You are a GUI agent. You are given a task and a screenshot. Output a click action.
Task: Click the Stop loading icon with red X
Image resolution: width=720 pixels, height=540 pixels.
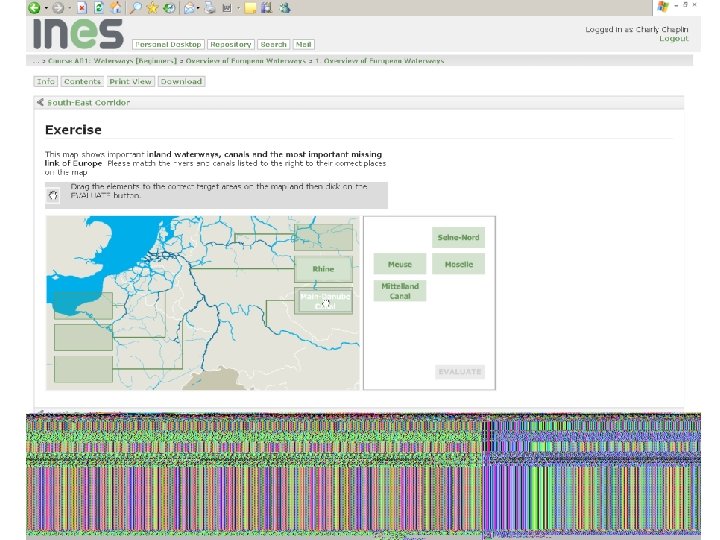82,7
